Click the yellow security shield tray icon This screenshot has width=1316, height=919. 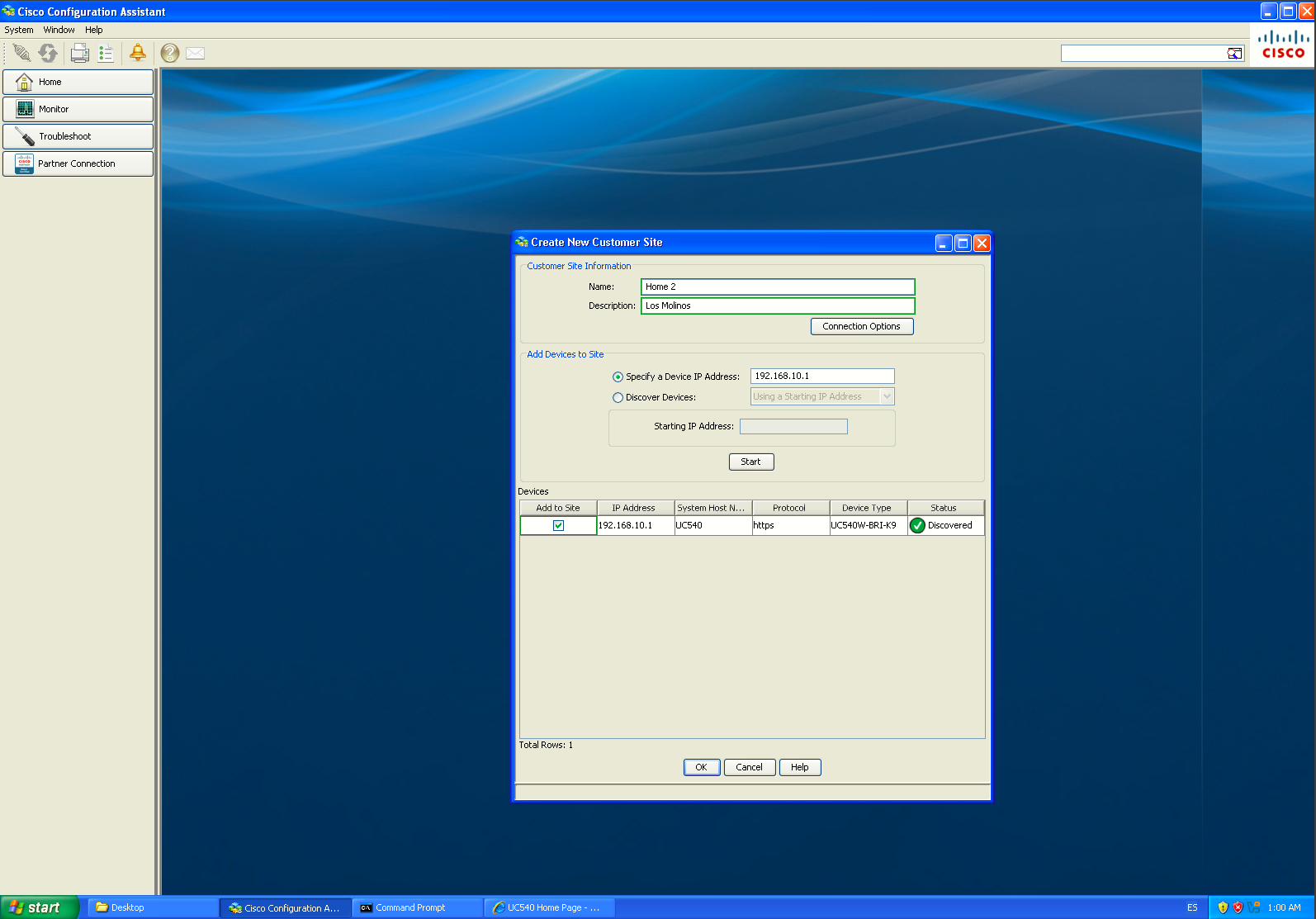(1223, 907)
